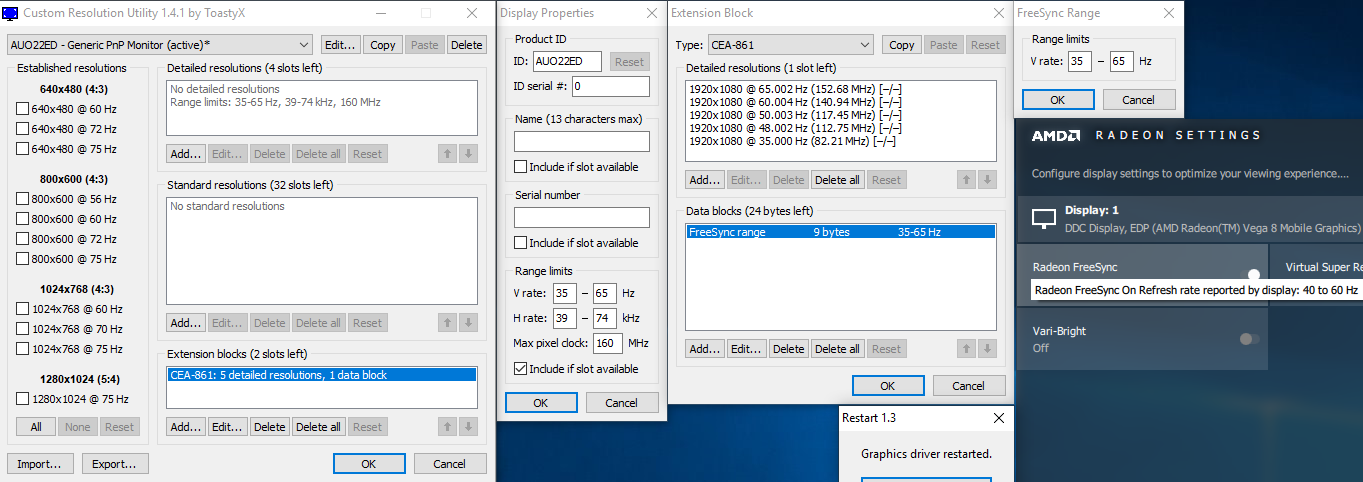Click the Product ID input field

click(x=567, y=62)
